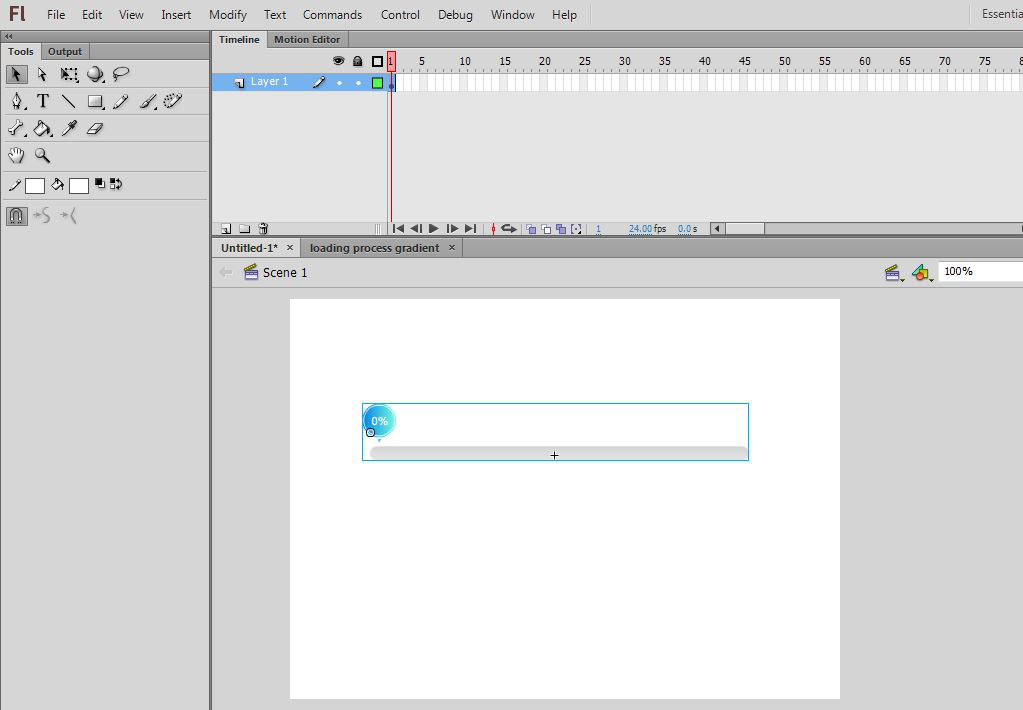1023x710 pixels.
Task: Open the Commands menu
Action: click(x=332, y=14)
